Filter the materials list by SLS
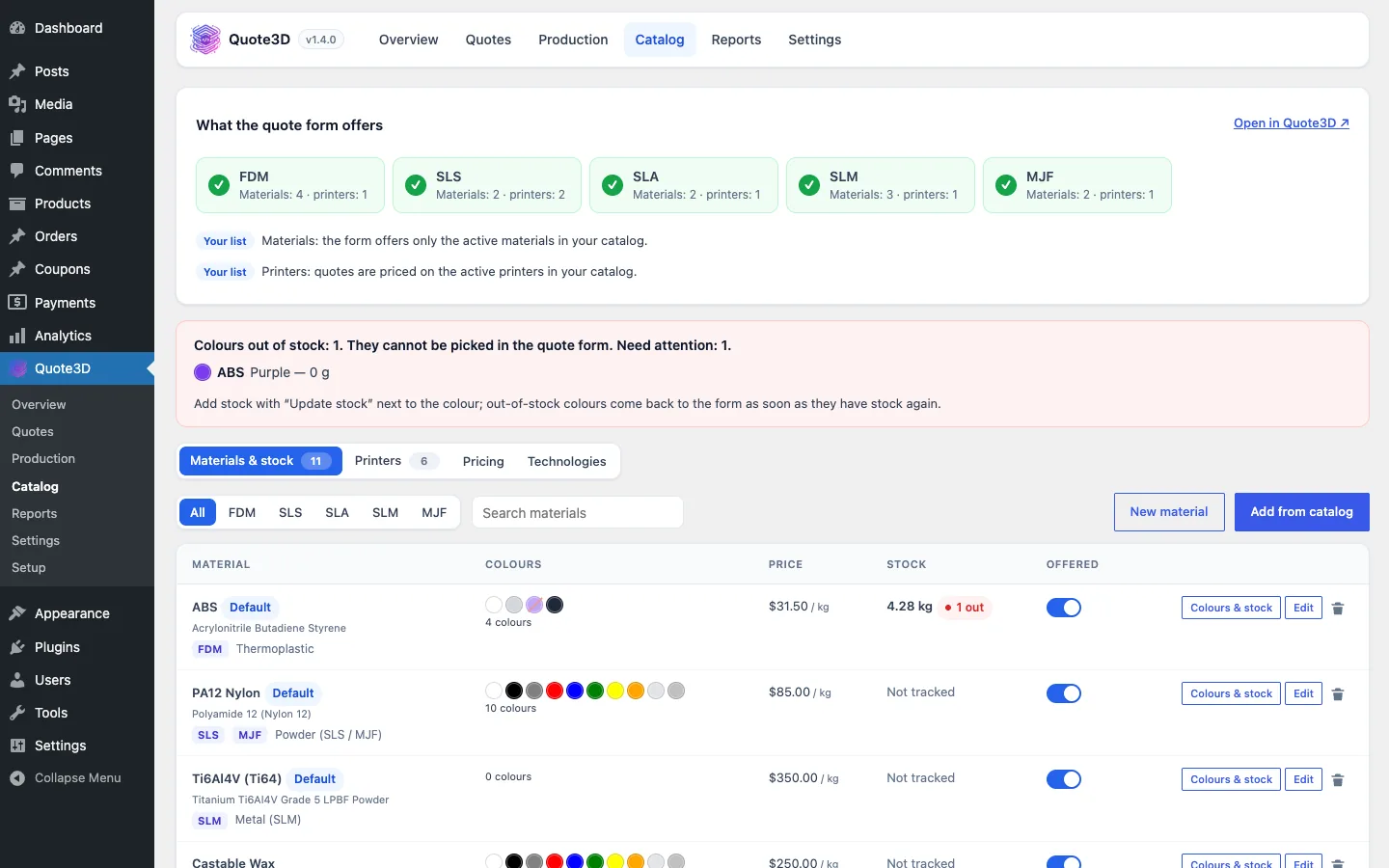1389x868 pixels. (290, 512)
